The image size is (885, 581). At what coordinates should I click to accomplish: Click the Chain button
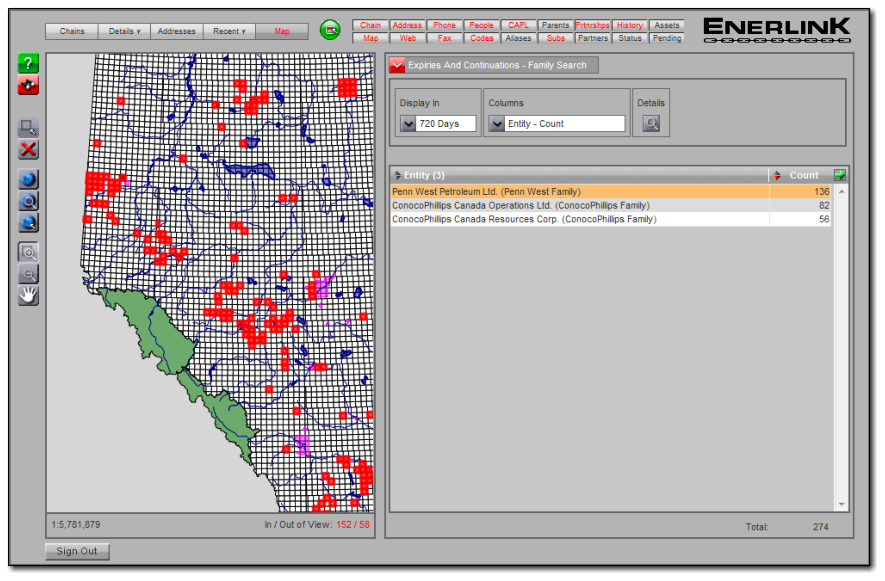370,25
